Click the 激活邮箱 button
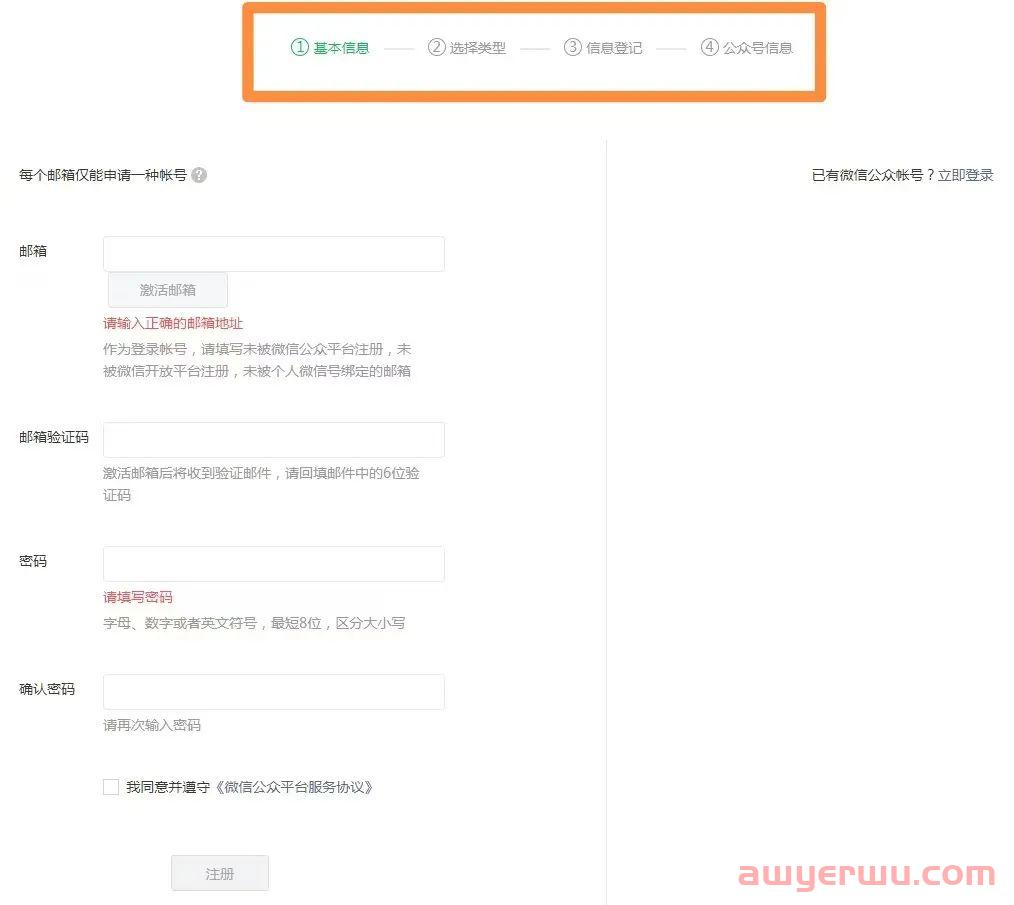1014x905 pixels. coord(167,290)
